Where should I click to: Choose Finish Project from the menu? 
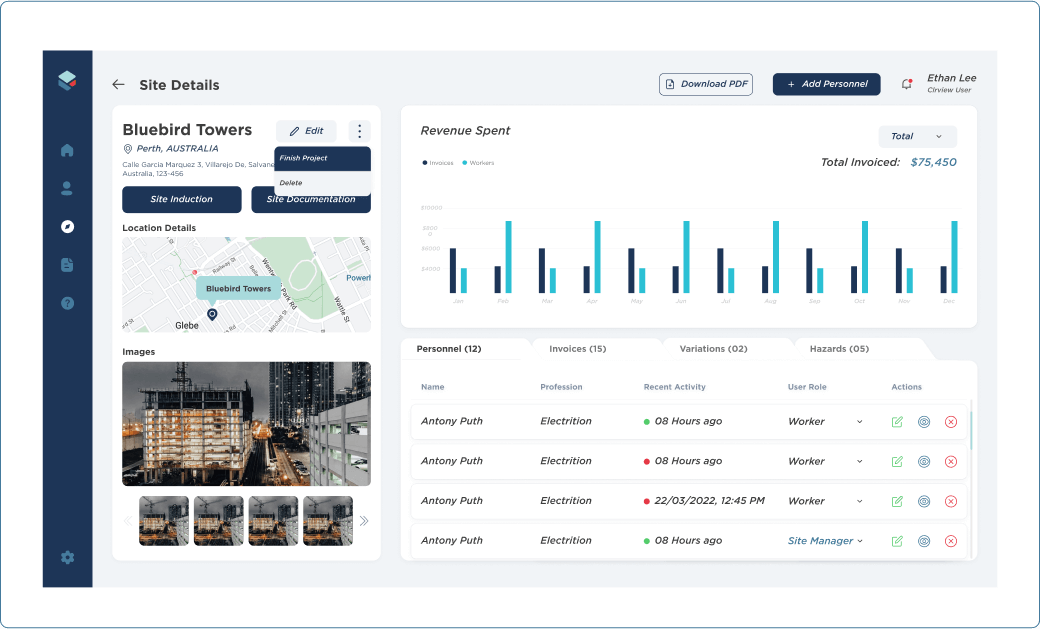[322, 158]
